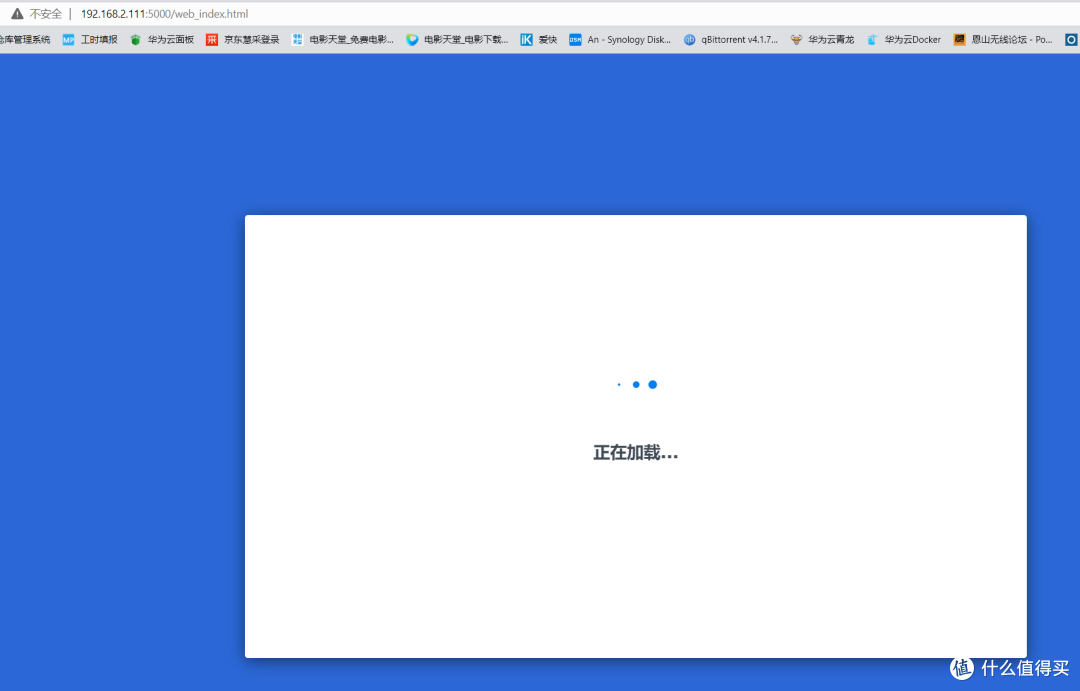Open the 工时填报 bookmark icon

[68, 40]
